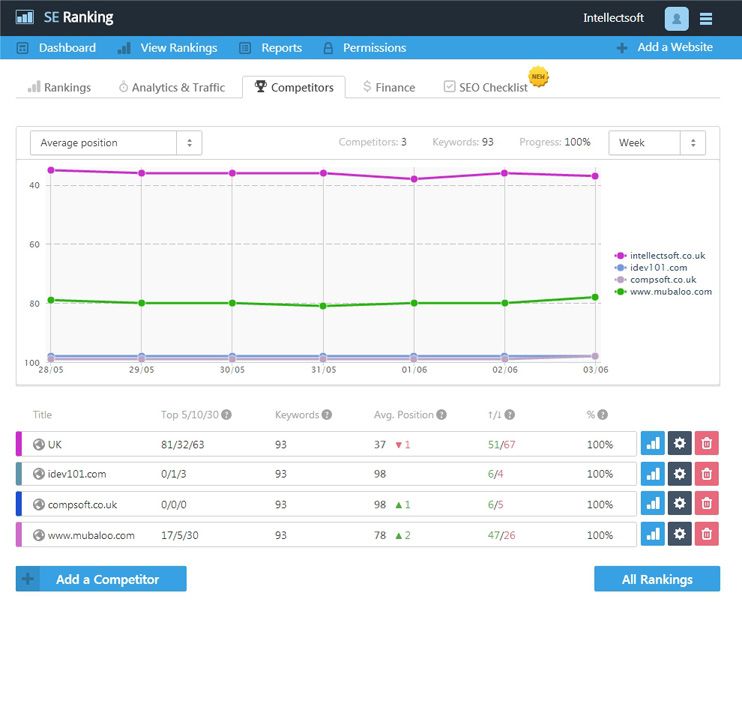Click help icon next to % column
Viewport: 742px width, 714px height.
point(602,414)
